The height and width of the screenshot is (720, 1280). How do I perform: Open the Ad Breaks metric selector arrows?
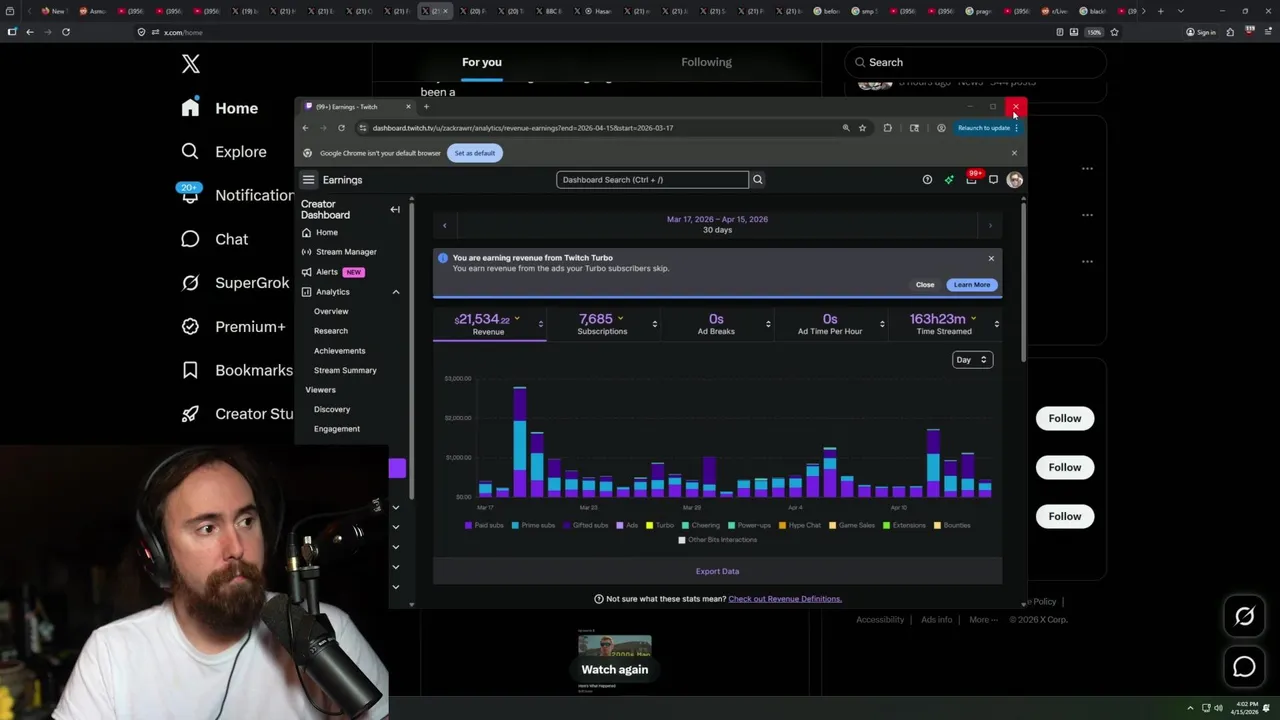768,324
